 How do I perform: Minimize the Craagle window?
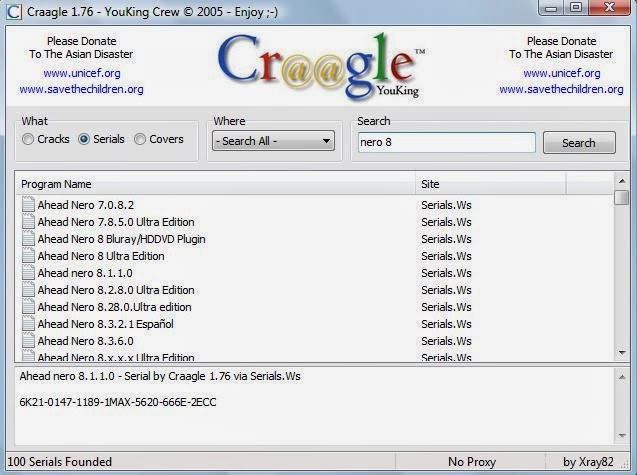click(x=551, y=7)
